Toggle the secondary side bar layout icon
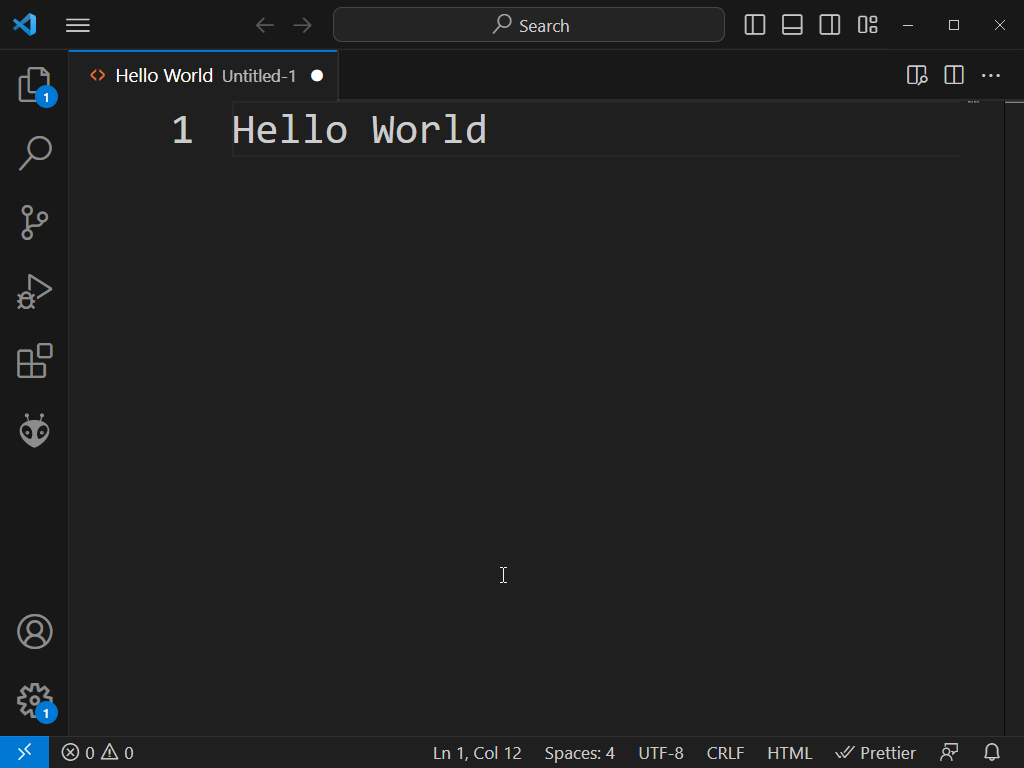 [829, 25]
